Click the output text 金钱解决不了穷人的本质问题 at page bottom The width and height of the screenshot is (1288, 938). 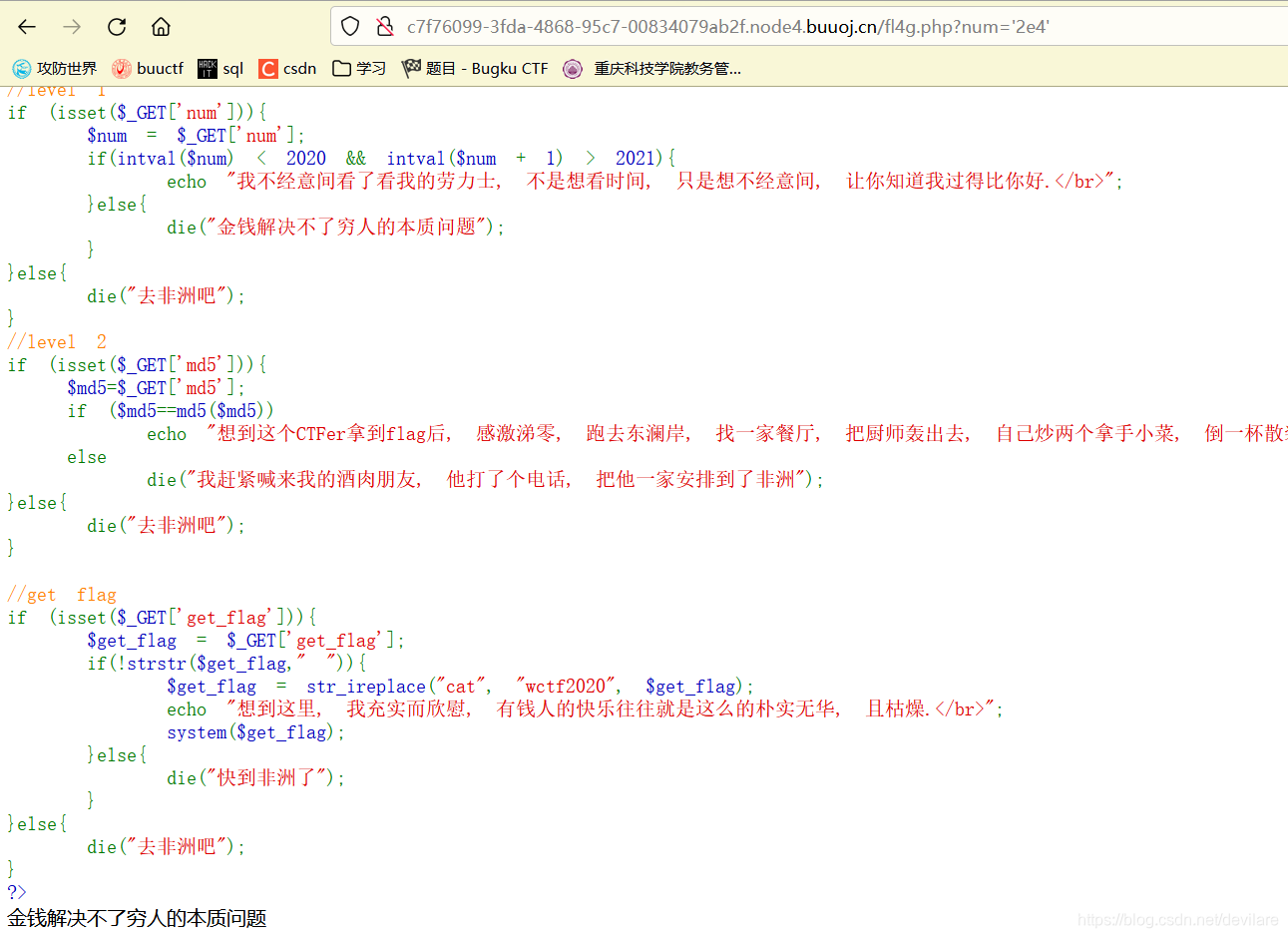pos(137,918)
